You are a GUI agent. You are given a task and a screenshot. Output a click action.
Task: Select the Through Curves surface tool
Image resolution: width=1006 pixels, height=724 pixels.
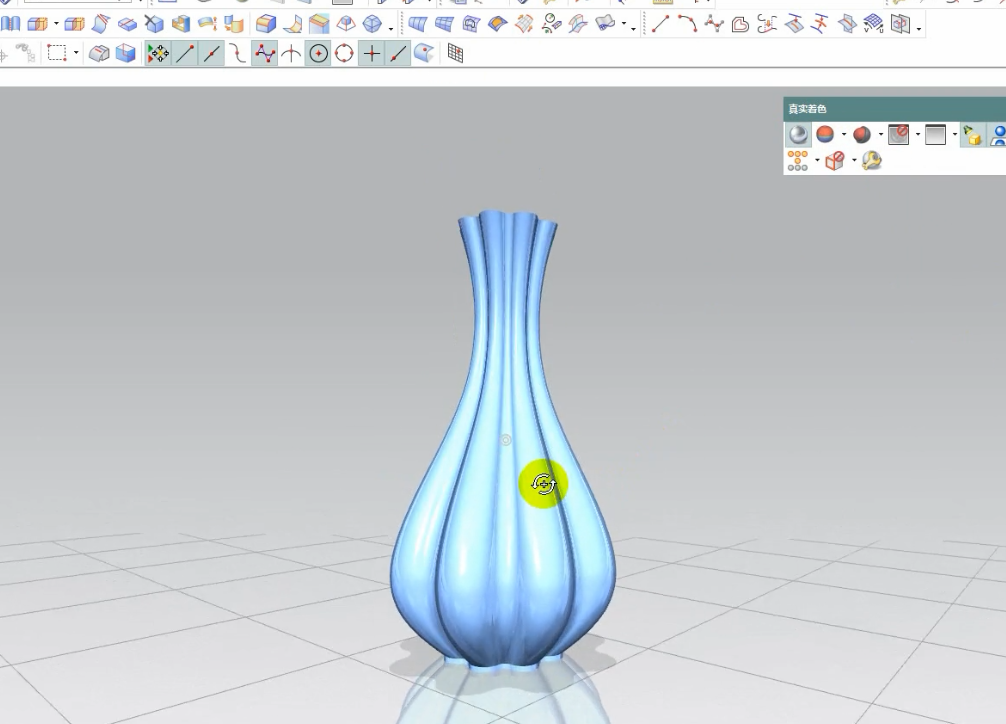418,24
